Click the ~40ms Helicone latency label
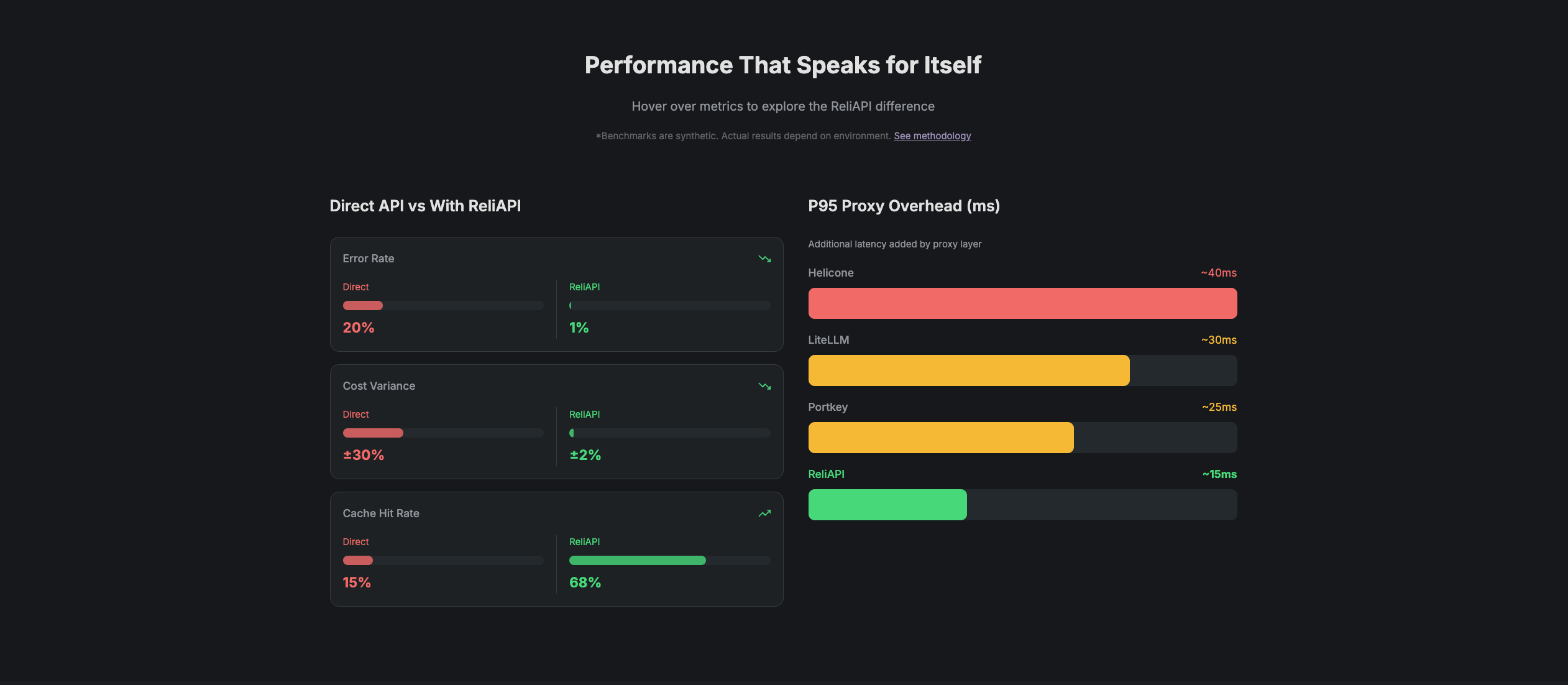The image size is (1568, 685). point(1218,273)
